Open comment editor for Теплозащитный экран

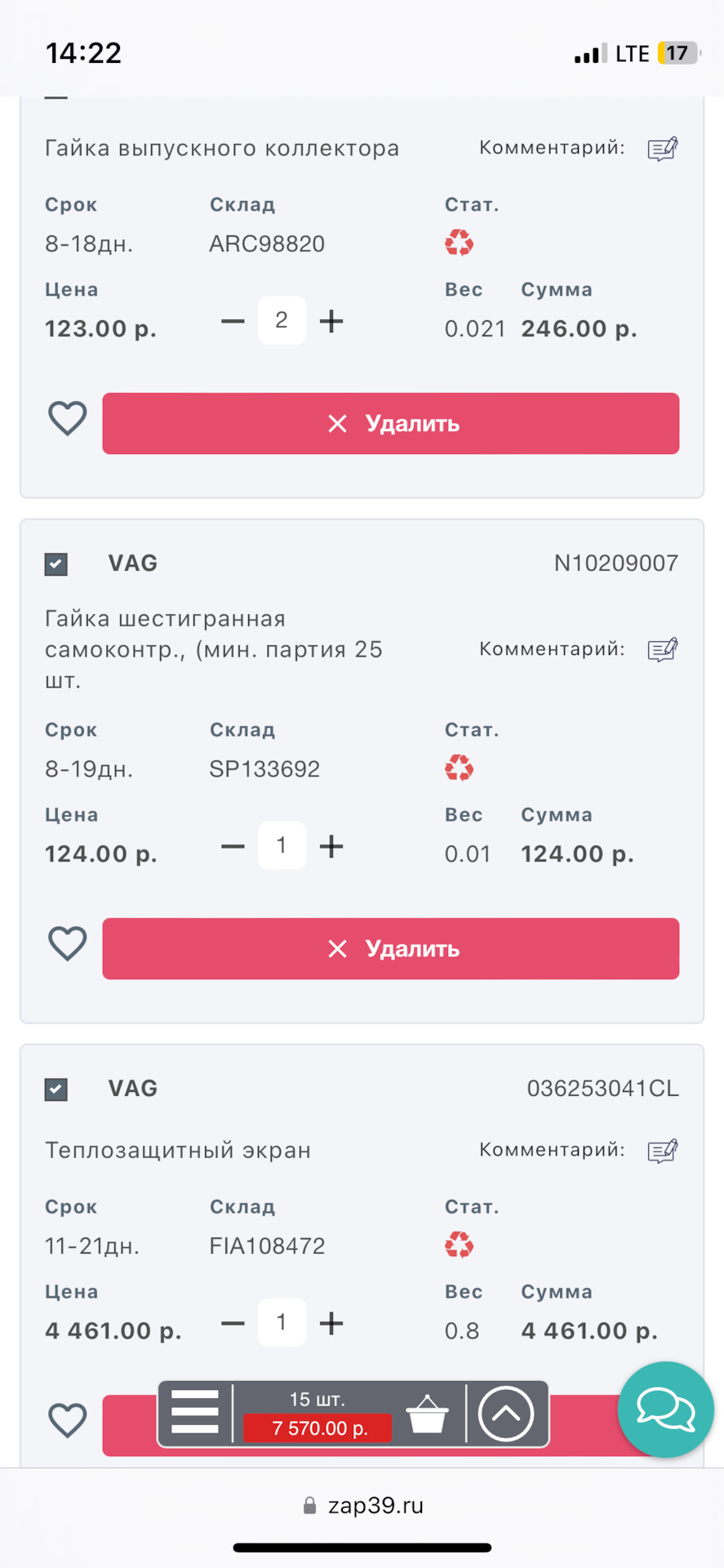coord(662,1151)
